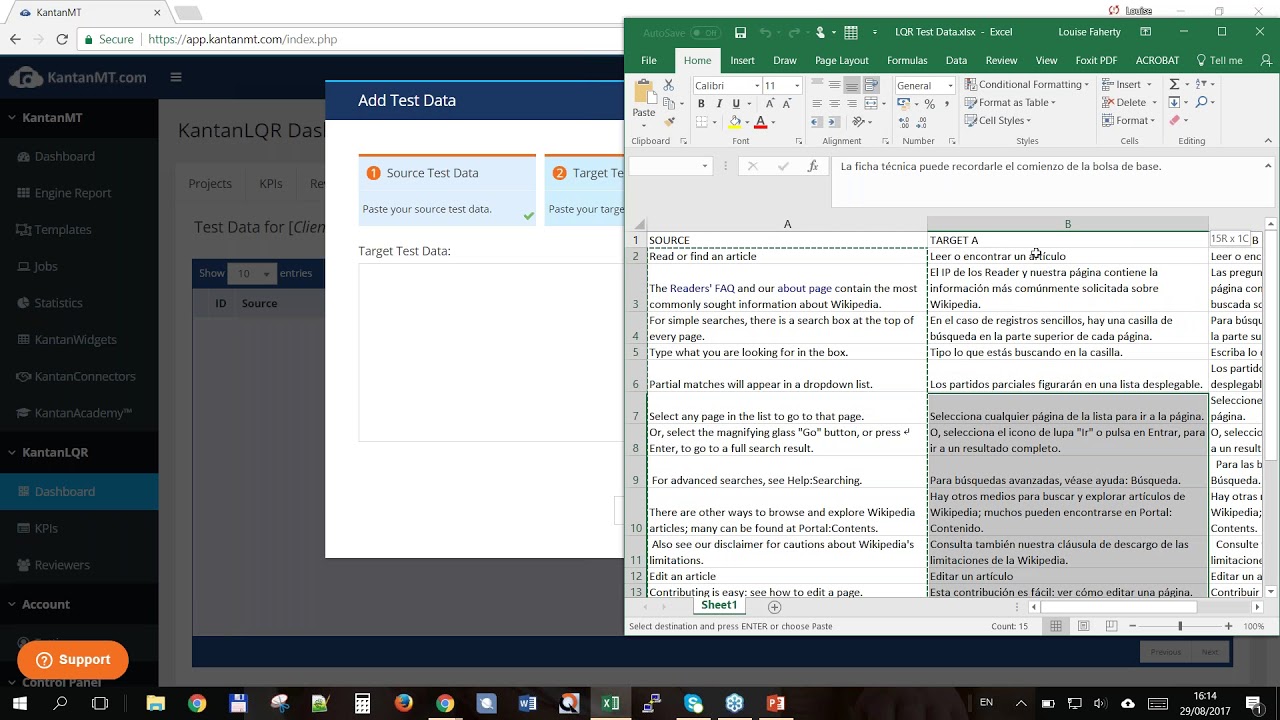
Task: Open Find & Select with the magnifier icon
Action: 1201,103
